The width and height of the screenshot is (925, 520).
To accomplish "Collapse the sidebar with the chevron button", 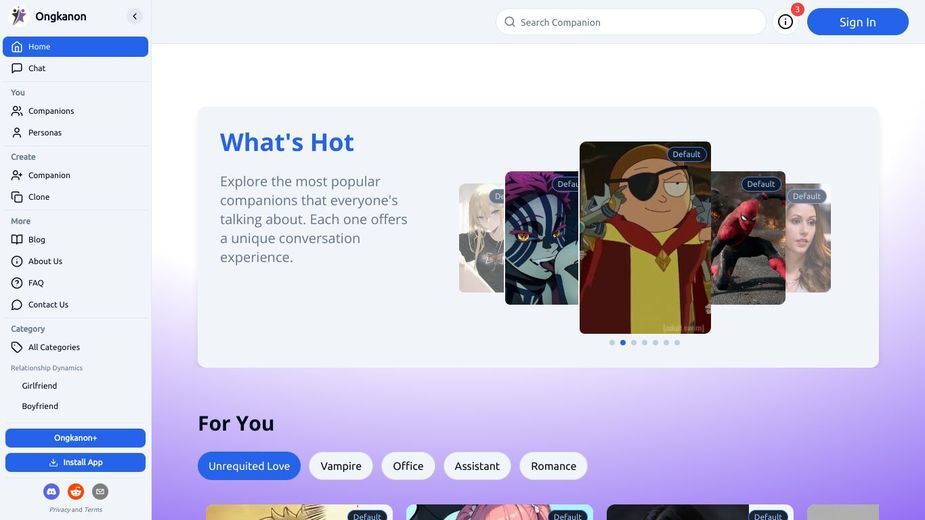I will pyautogui.click(x=135, y=17).
